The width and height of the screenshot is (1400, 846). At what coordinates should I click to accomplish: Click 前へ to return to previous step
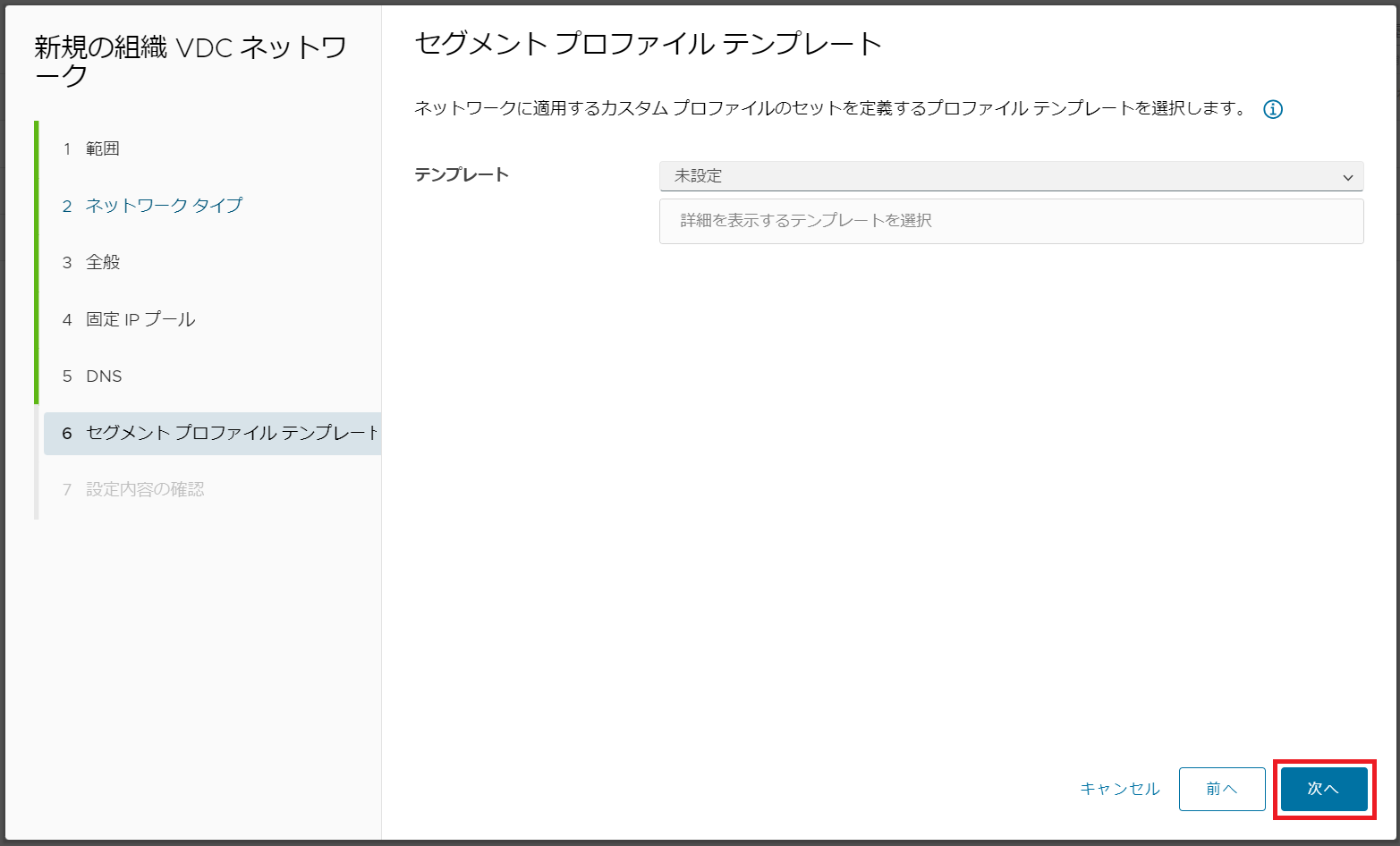pyautogui.click(x=1221, y=789)
